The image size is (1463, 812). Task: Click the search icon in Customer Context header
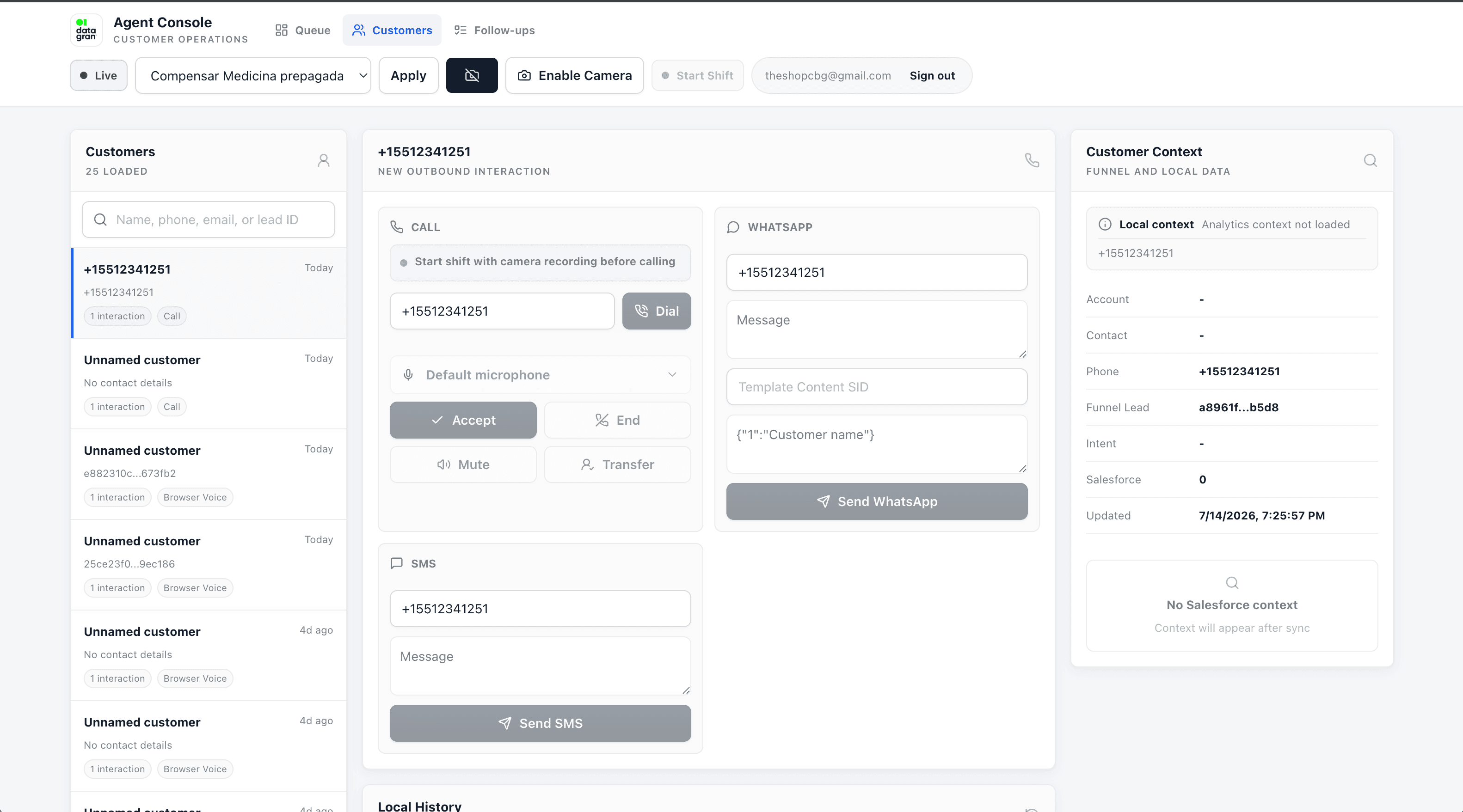1371,161
